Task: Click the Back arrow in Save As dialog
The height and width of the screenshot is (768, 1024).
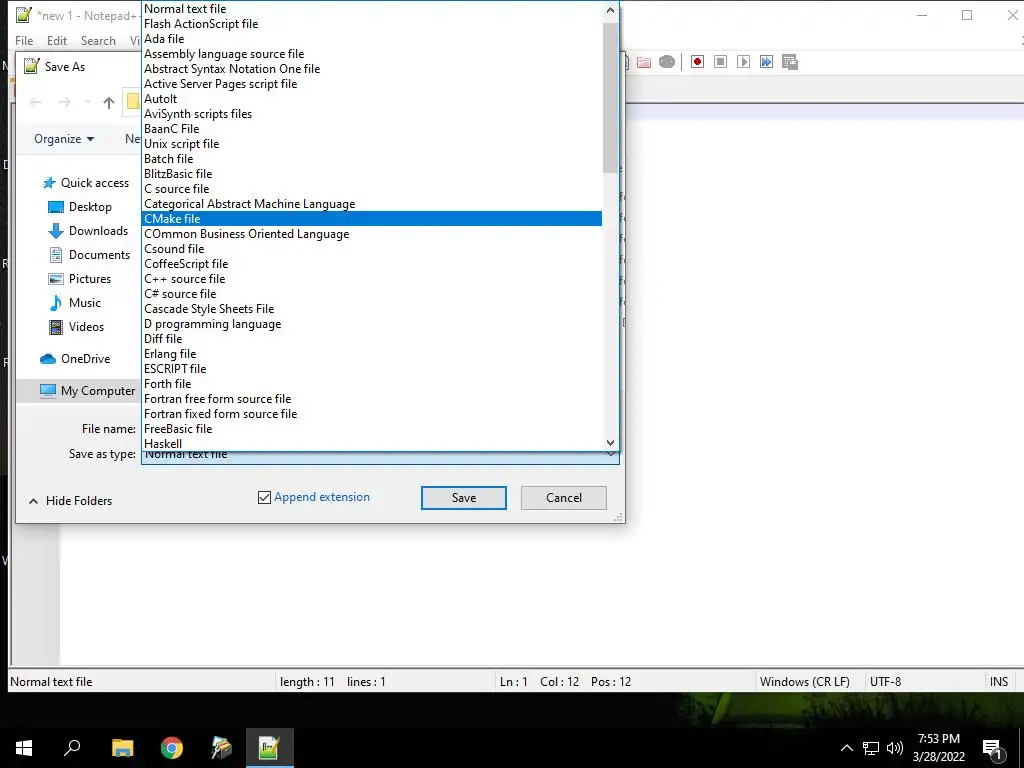Action: [x=36, y=102]
